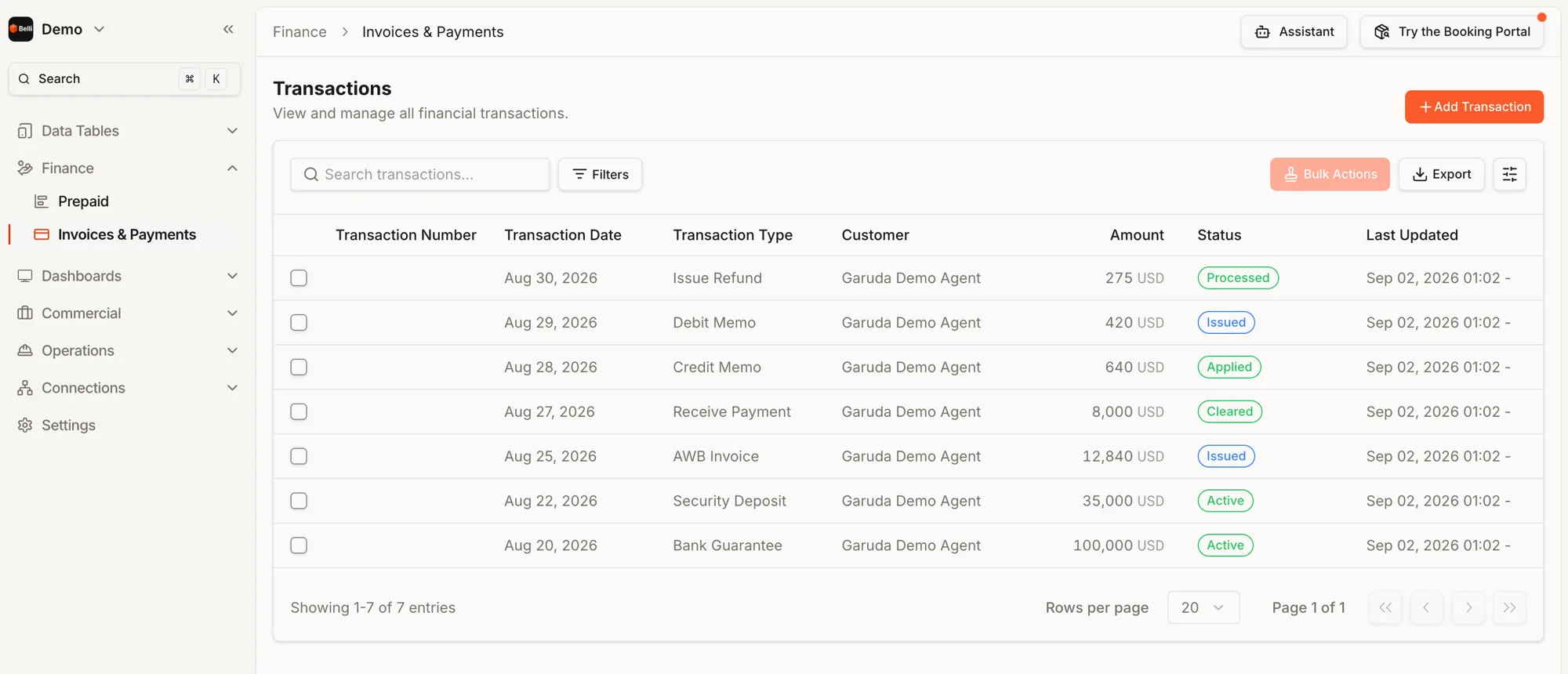Viewport: 1568px width, 674px height.
Task: Click the Connections network icon
Action: 25,388
